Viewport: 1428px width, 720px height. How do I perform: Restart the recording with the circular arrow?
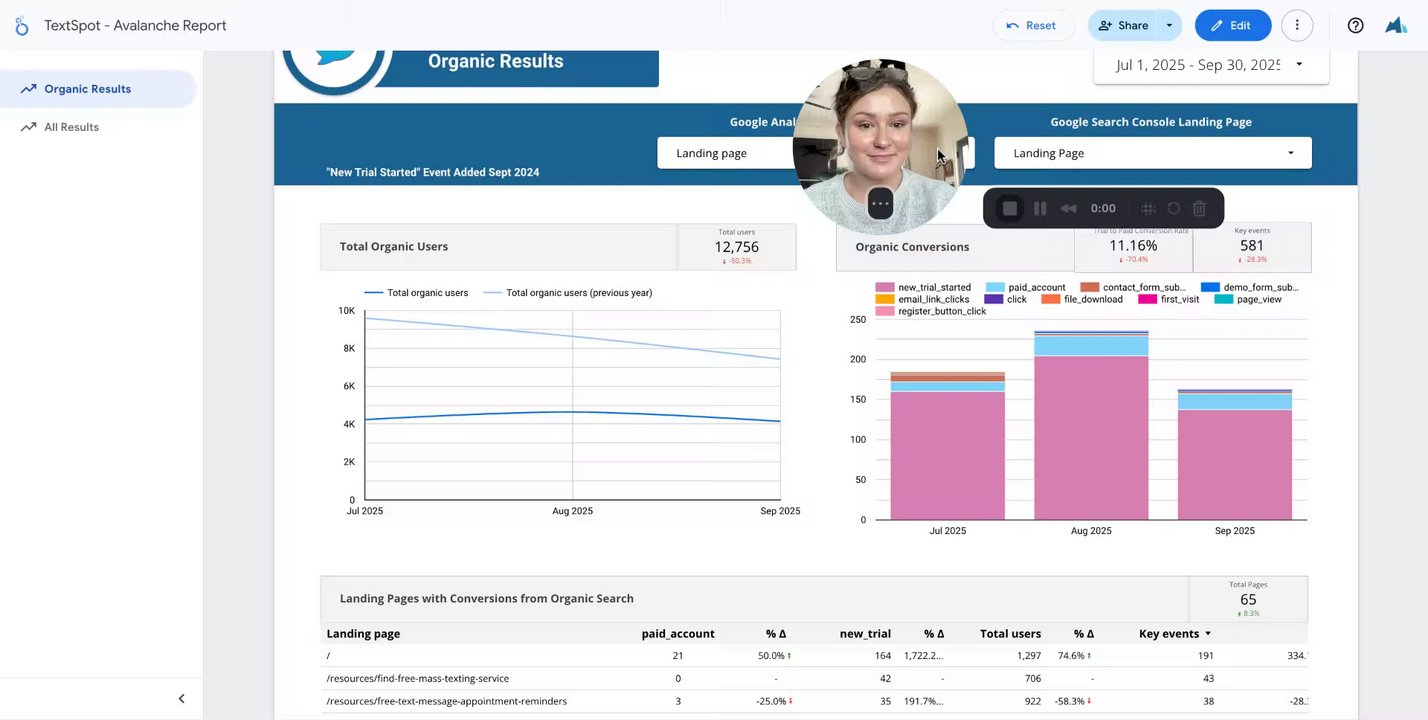pos(1174,208)
